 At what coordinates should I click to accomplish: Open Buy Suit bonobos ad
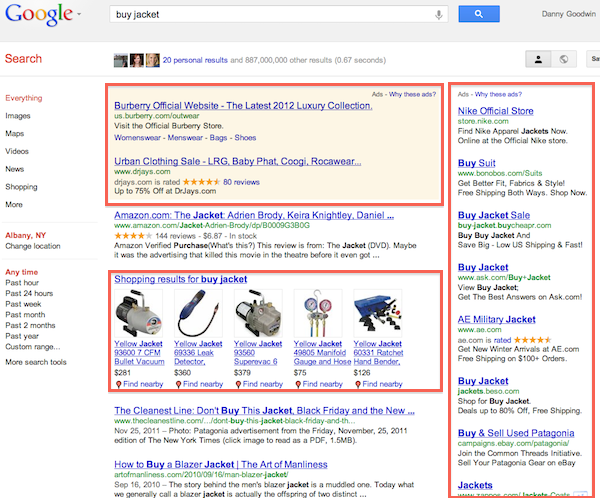[476, 163]
